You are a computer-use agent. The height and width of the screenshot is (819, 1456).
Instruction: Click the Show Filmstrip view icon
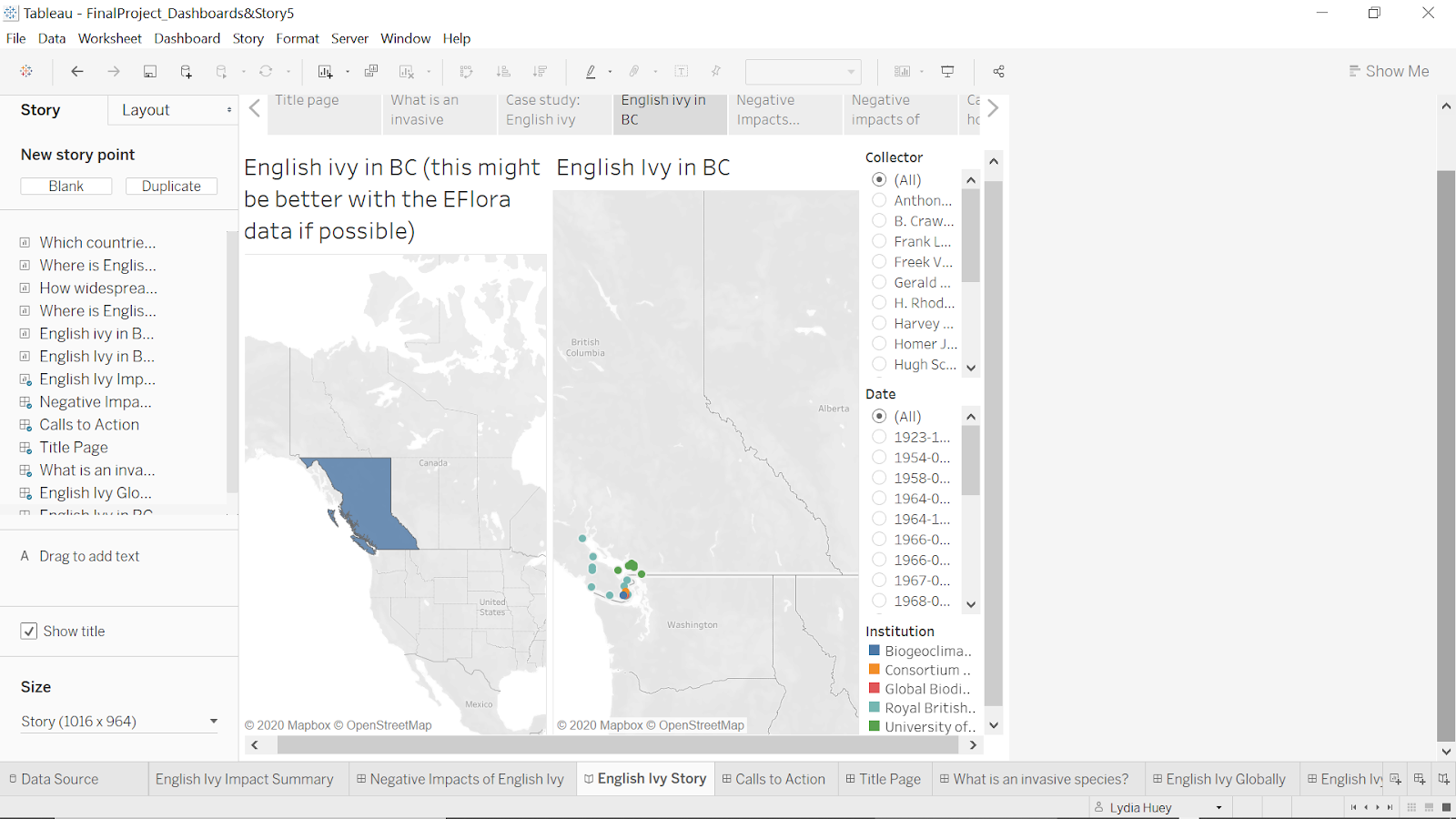pos(1430,807)
